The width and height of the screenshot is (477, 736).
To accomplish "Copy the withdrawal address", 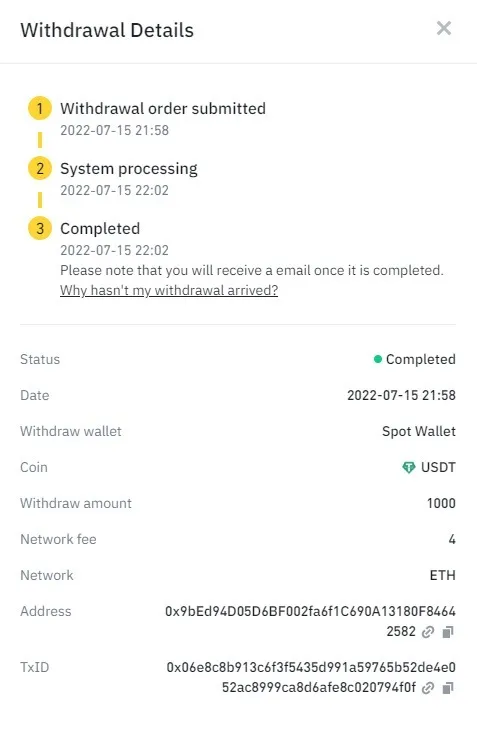I will [448, 632].
